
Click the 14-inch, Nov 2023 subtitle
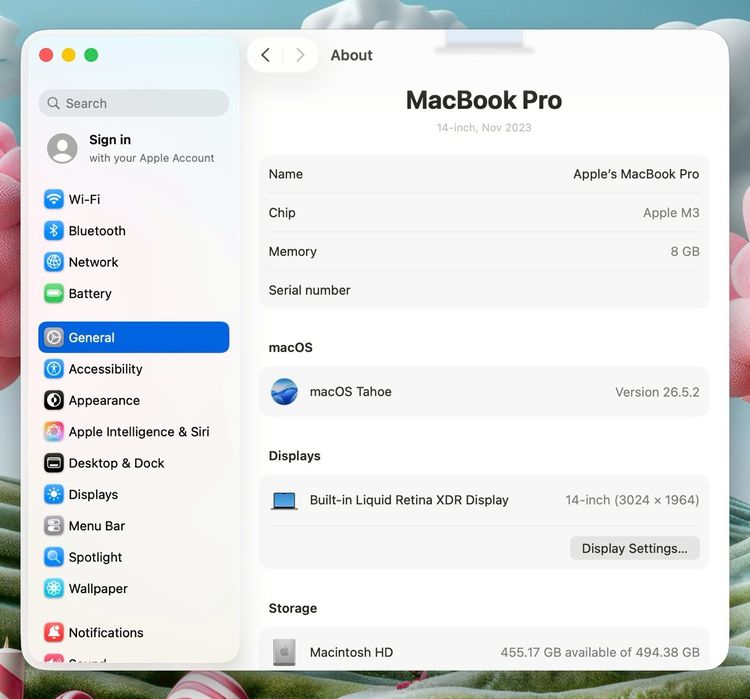[x=484, y=128]
